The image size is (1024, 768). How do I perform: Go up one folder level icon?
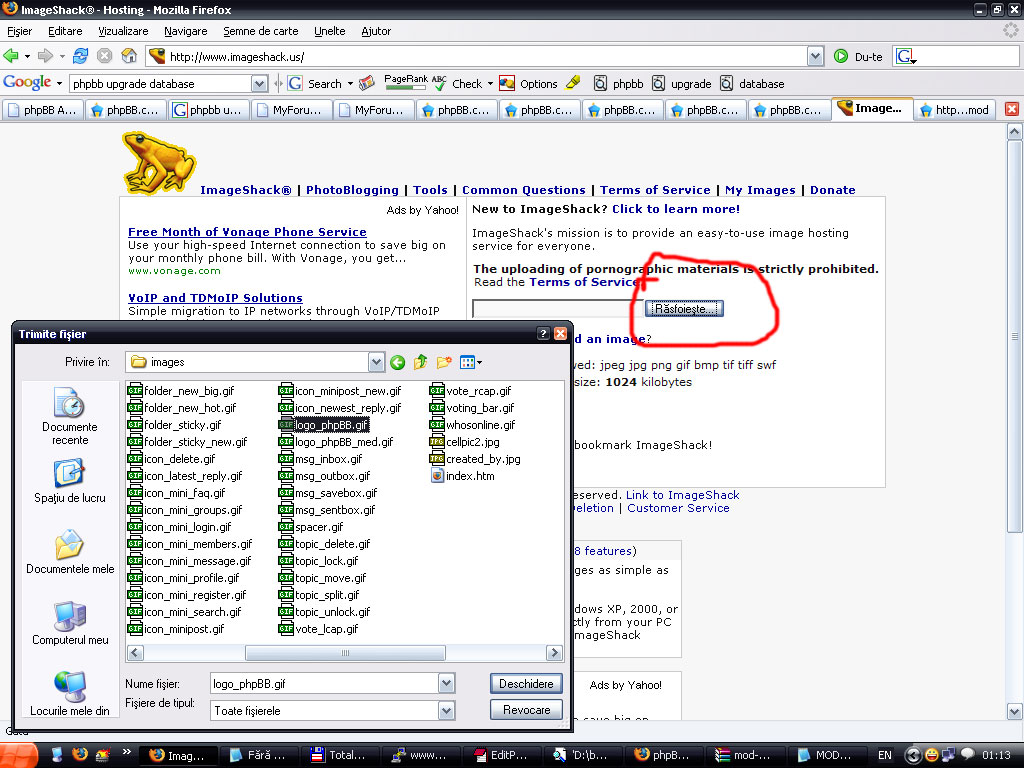[421, 362]
